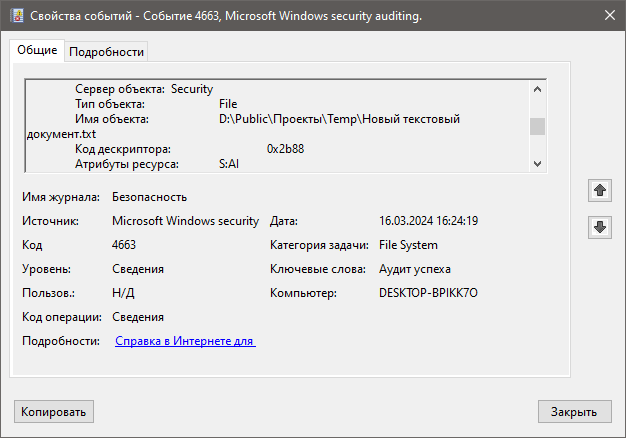Click the File System task category value
This screenshot has height=438, width=626.
click(x=408, y=245)
